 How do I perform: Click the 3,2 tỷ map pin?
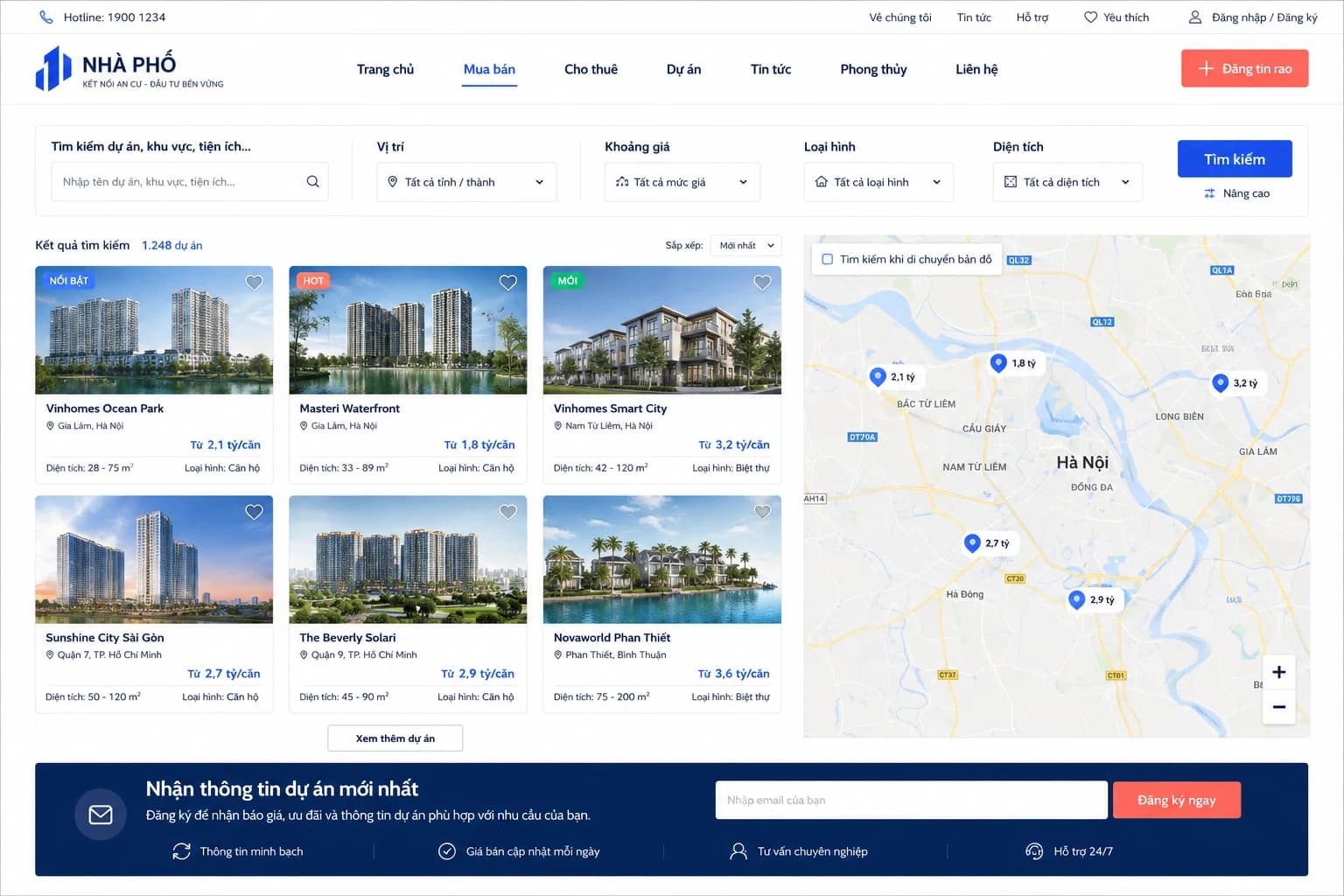[x=1220, y=382]
